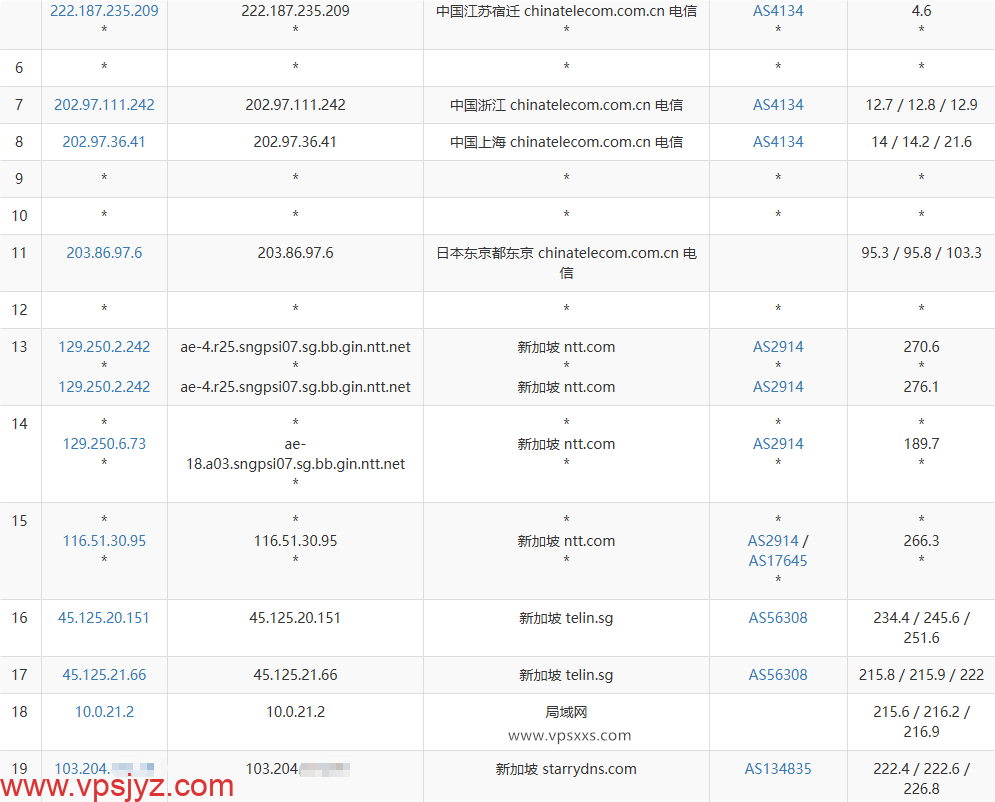Click the partially hidden 103.204 IP link
This screenshot has height=802, width=995.
tap(104, 768)
